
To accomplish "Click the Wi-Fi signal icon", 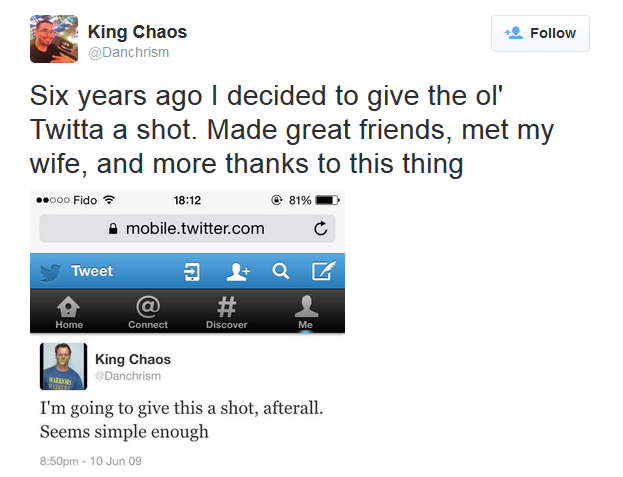I will pyautogui.click(x=109, y=200).
